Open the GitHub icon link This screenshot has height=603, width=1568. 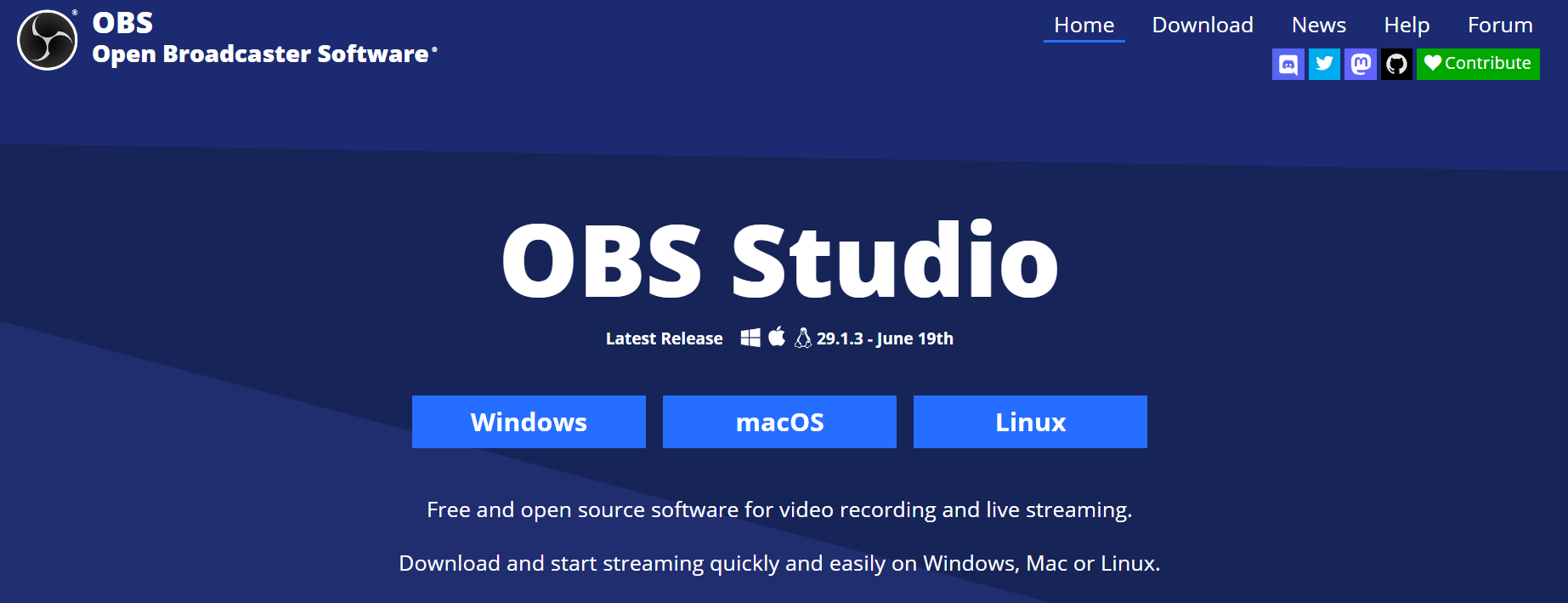coord(1396,64)
